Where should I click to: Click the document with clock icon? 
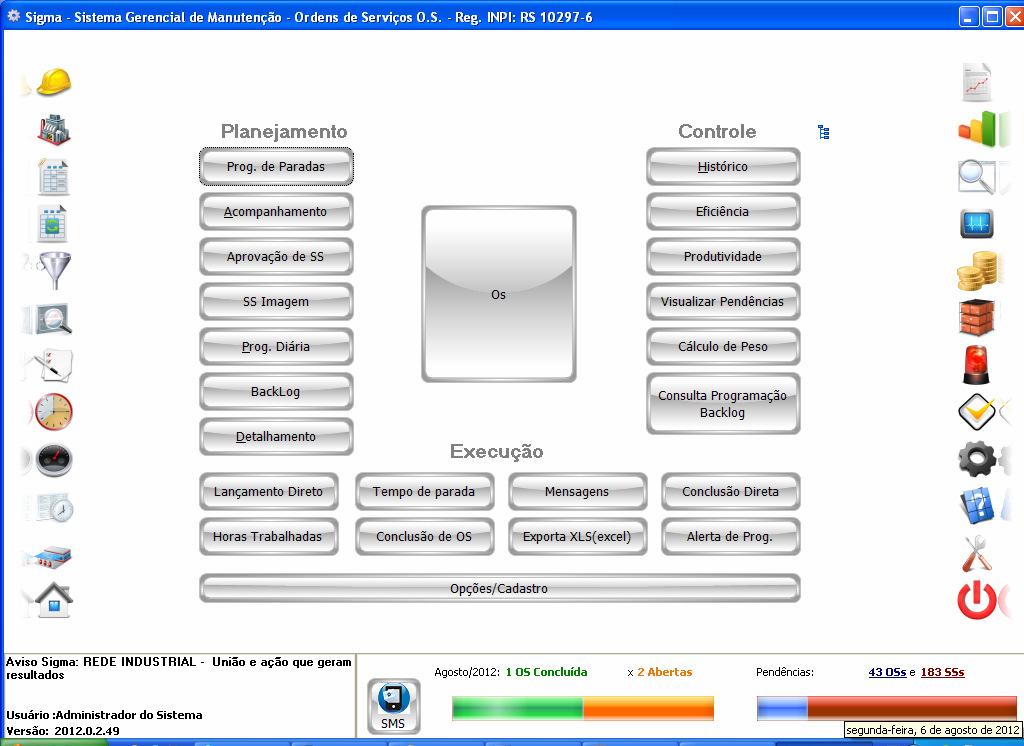[x=55, y=508]
